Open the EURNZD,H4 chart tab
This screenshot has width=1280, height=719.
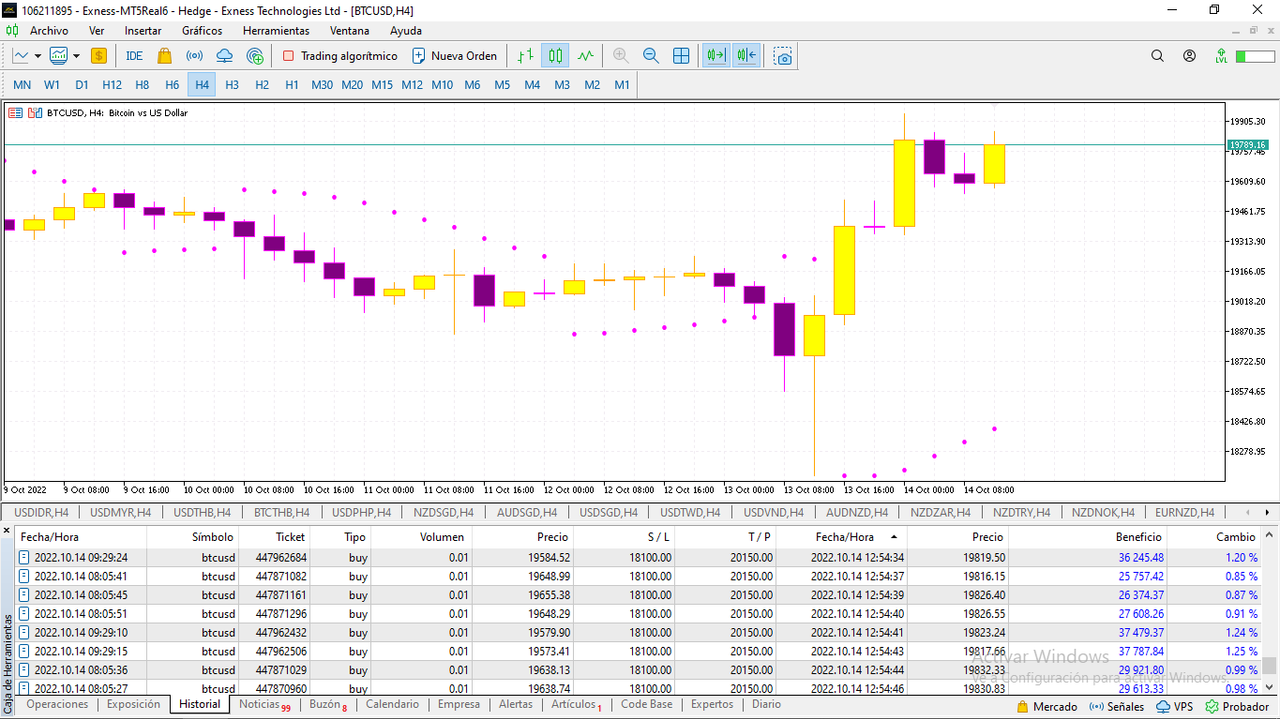pos(1185,512)
